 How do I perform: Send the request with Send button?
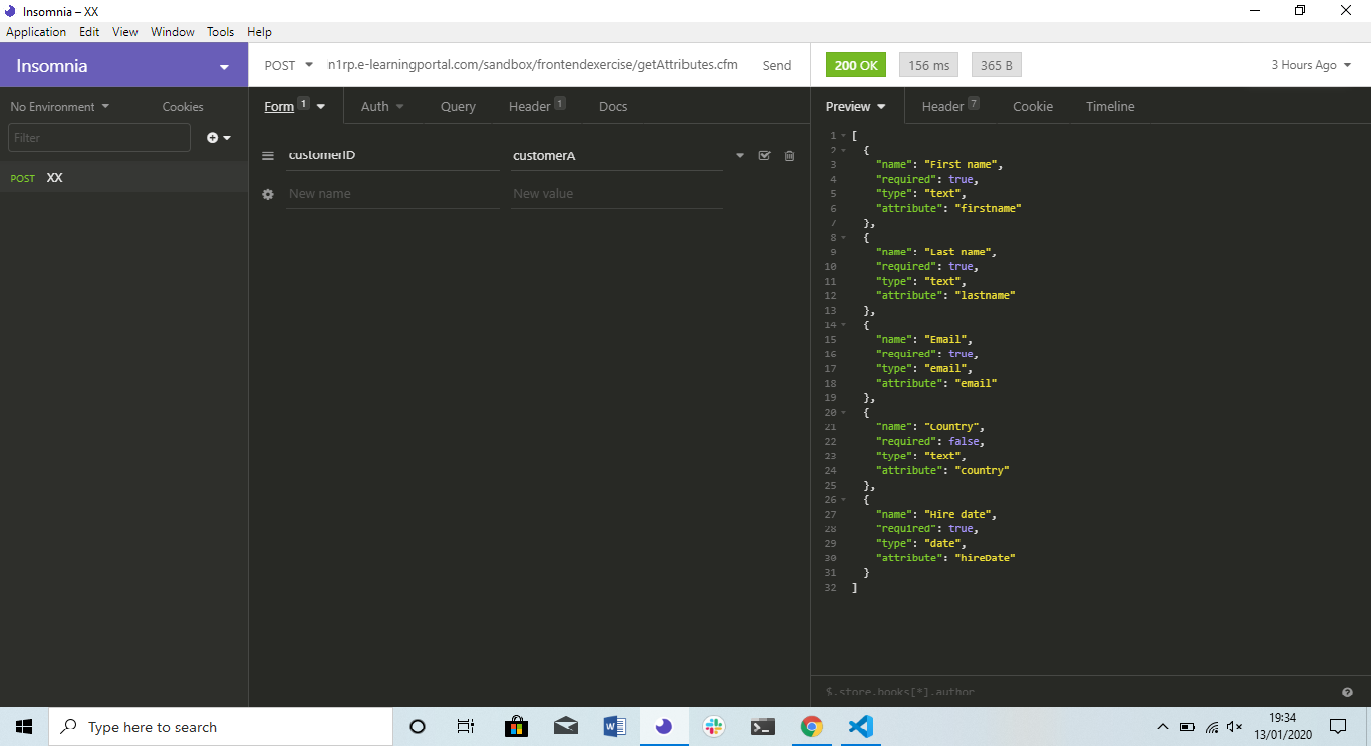(x=777, y=65)
